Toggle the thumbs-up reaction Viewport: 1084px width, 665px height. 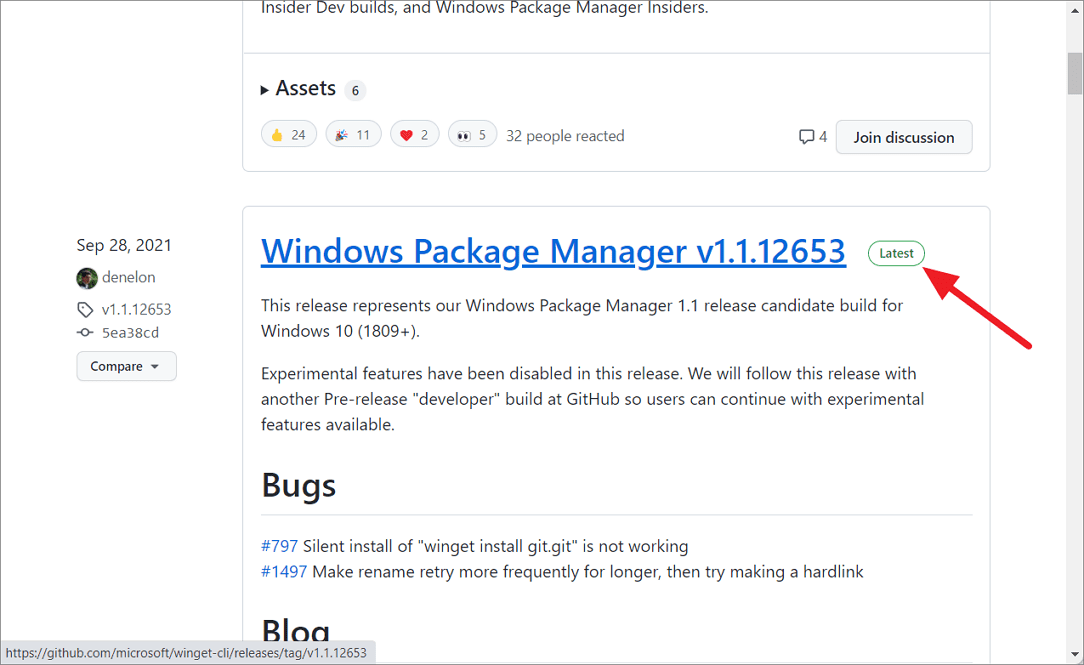288,133
